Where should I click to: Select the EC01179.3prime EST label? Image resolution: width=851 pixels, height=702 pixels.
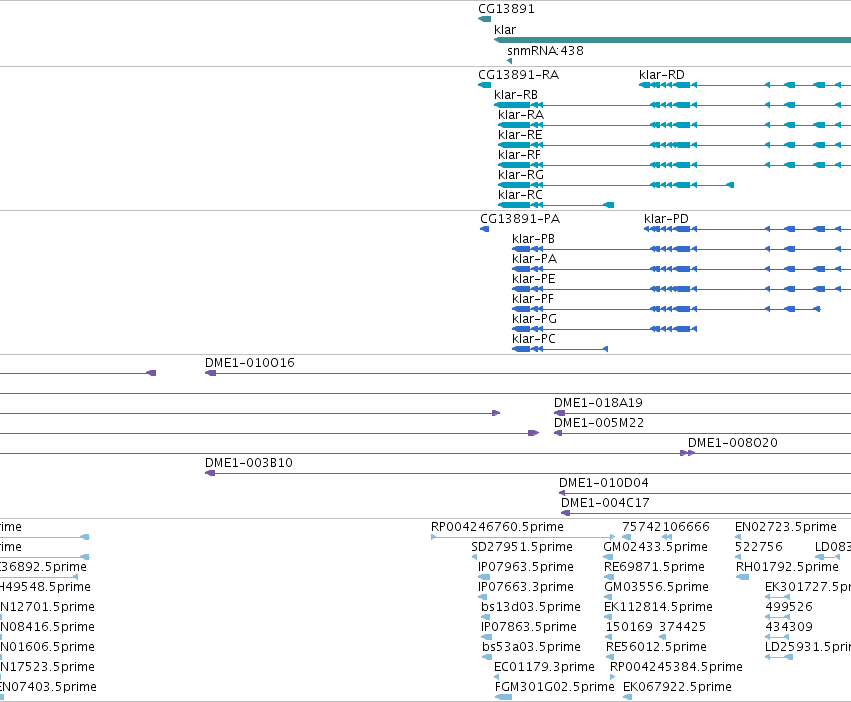pyautogui.click(x=544, y=667)
